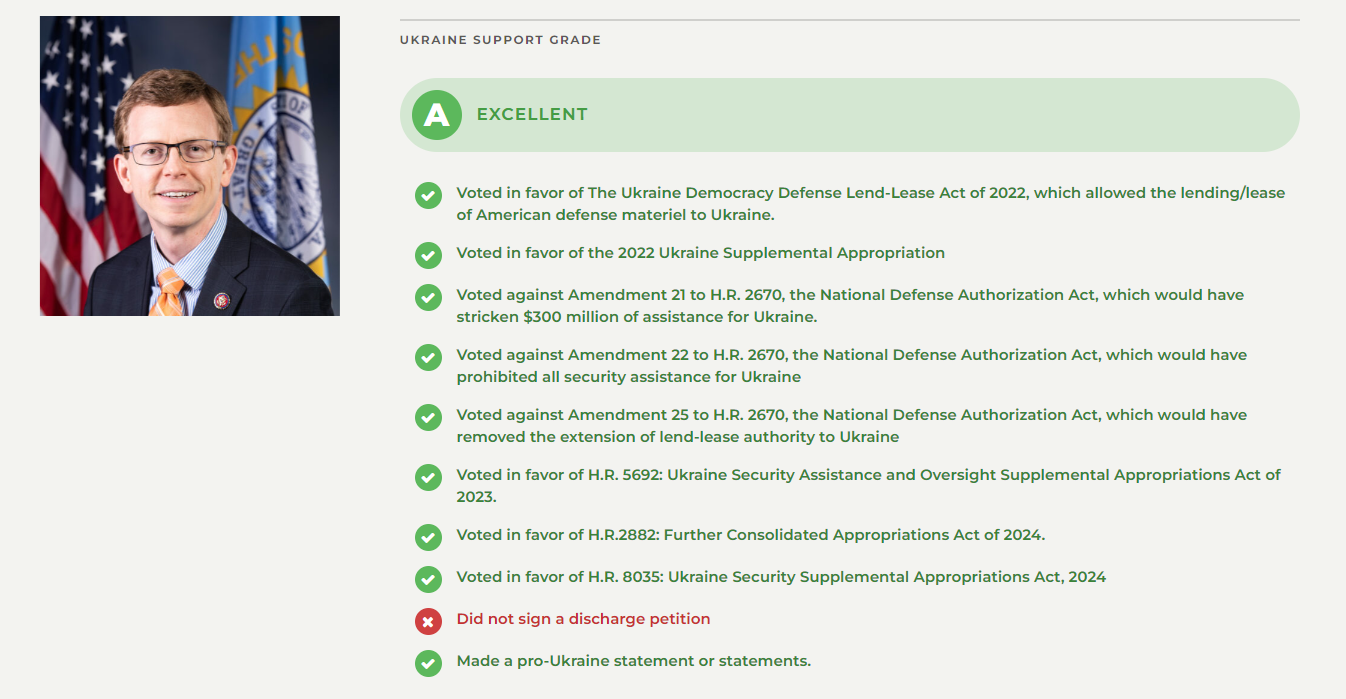Click the H.R.2882 Further Consolidated Appropriations text
This screenshot has width=1346, height=699.
pyautogui.click(x=750, y=535)
